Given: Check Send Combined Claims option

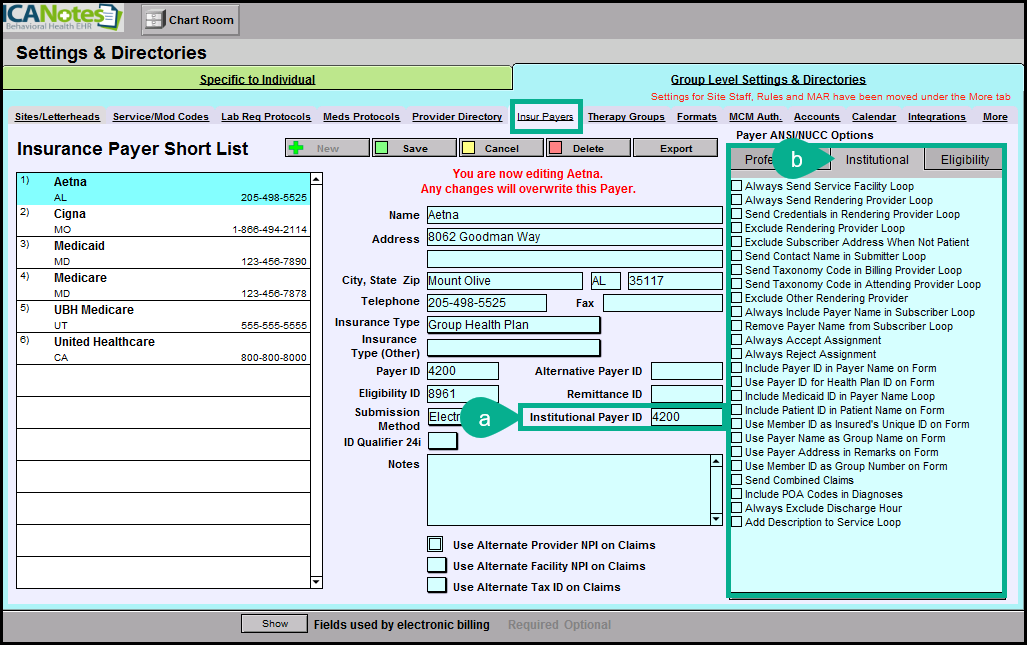Looking at the screenshot, I should (x=737, y=480).
